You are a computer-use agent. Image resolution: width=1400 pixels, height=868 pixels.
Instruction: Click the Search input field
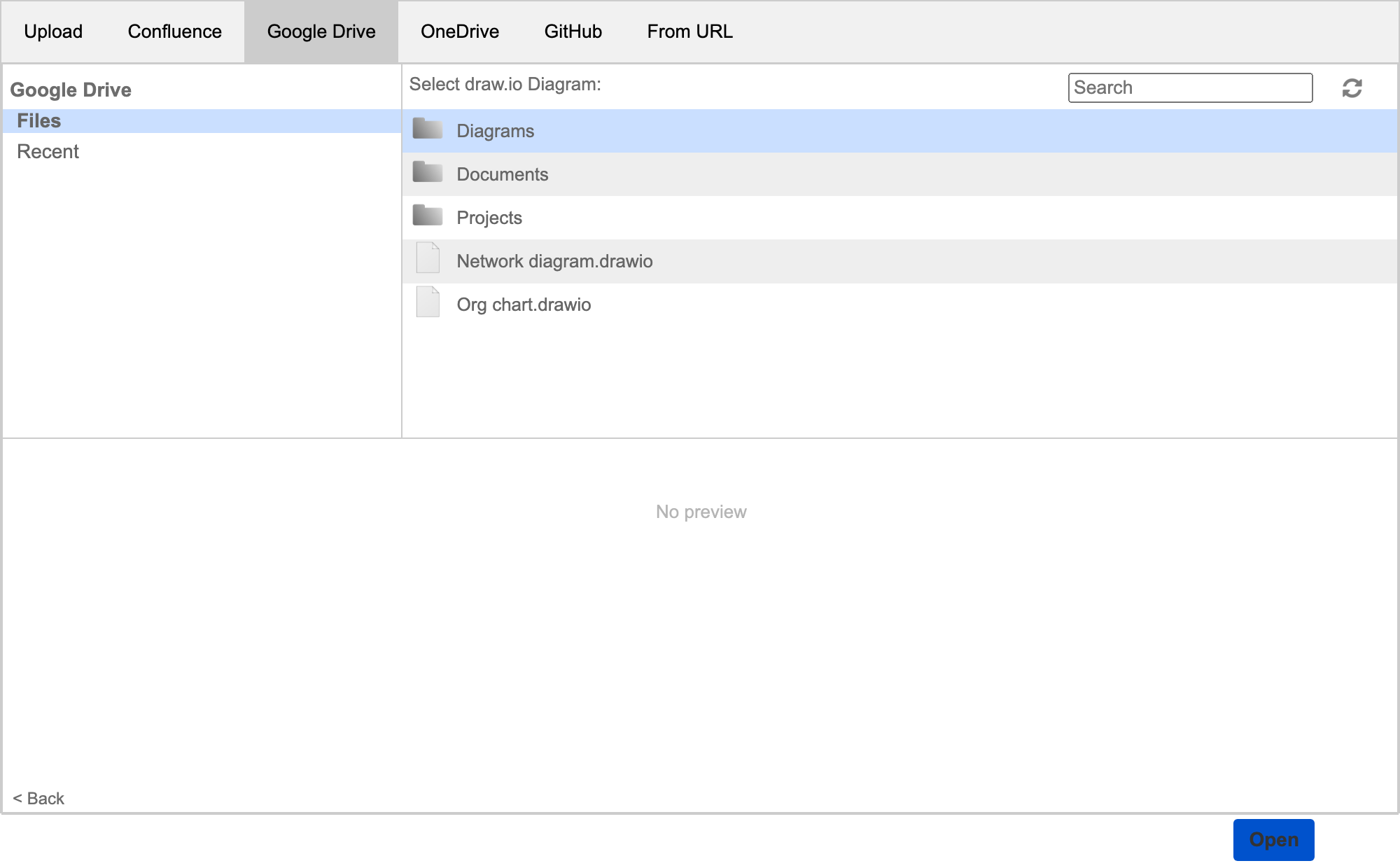tap(1190, 87)
